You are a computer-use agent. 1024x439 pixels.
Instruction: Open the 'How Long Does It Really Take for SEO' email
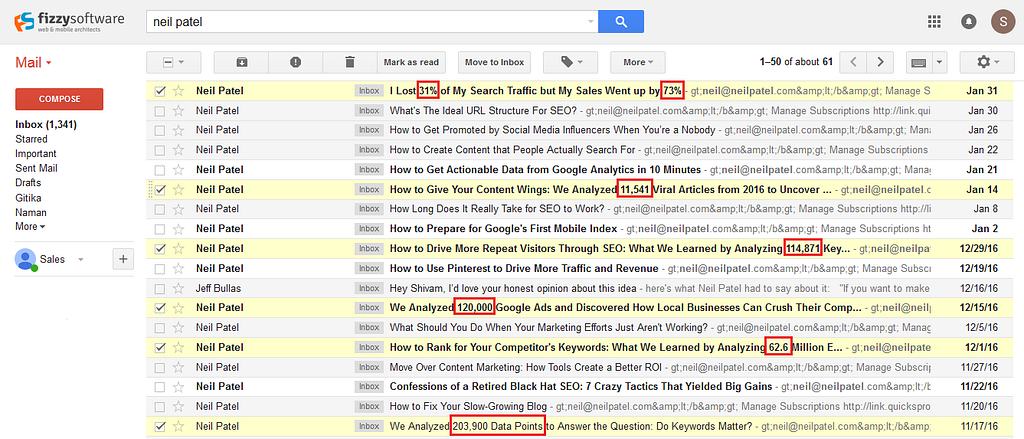click(496, 210)
